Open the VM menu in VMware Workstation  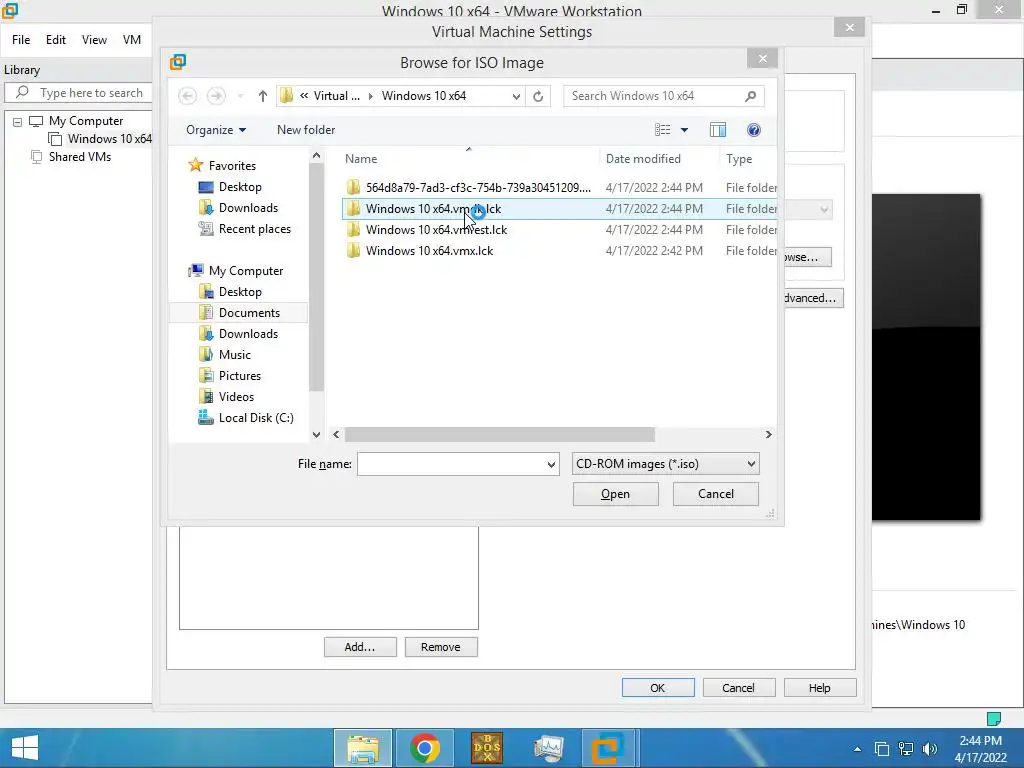click(132, 40)
